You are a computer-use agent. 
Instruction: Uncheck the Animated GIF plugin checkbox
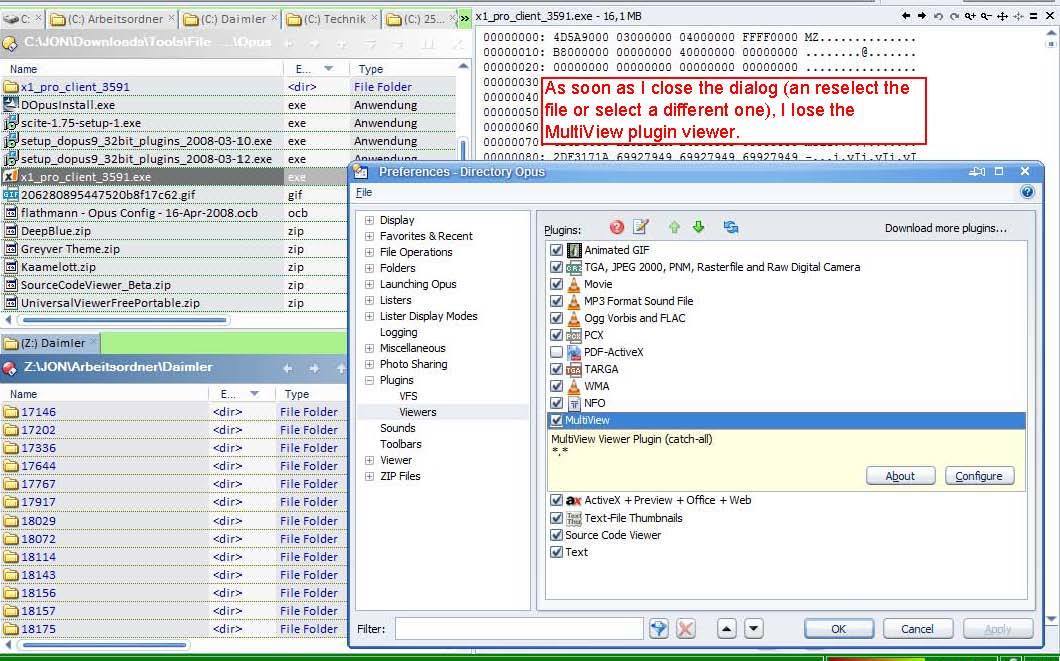[556, 250]
